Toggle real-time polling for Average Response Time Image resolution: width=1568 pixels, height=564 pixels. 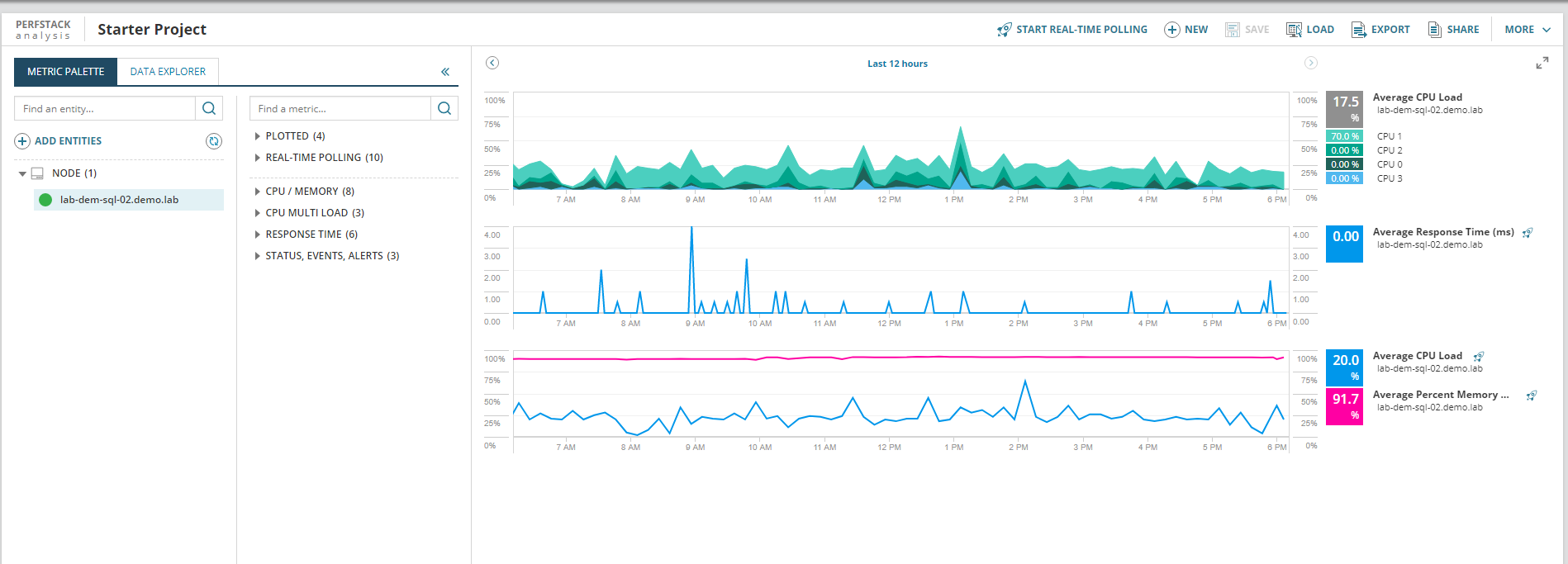click(x=1528, y=233)
